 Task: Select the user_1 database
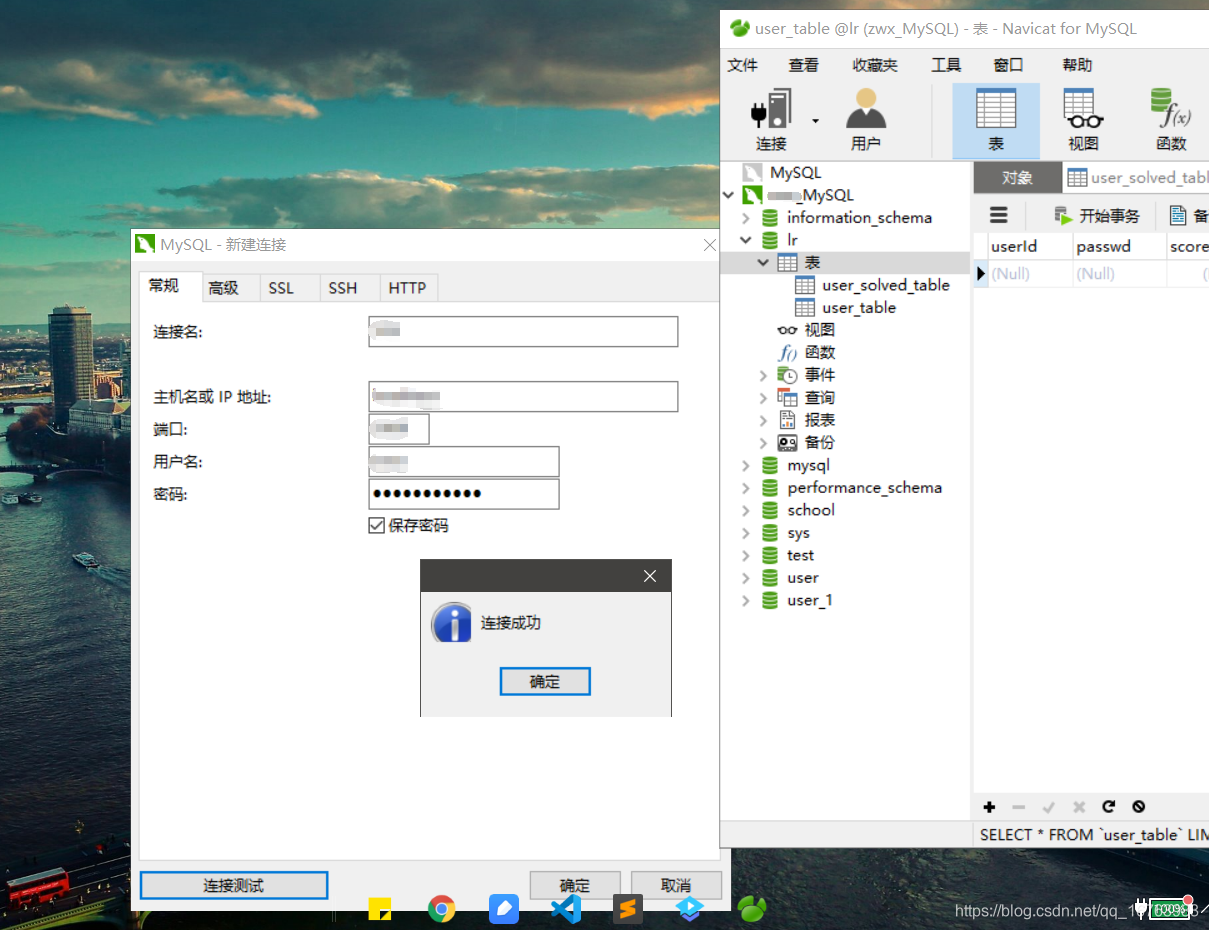tap(809, 600)
